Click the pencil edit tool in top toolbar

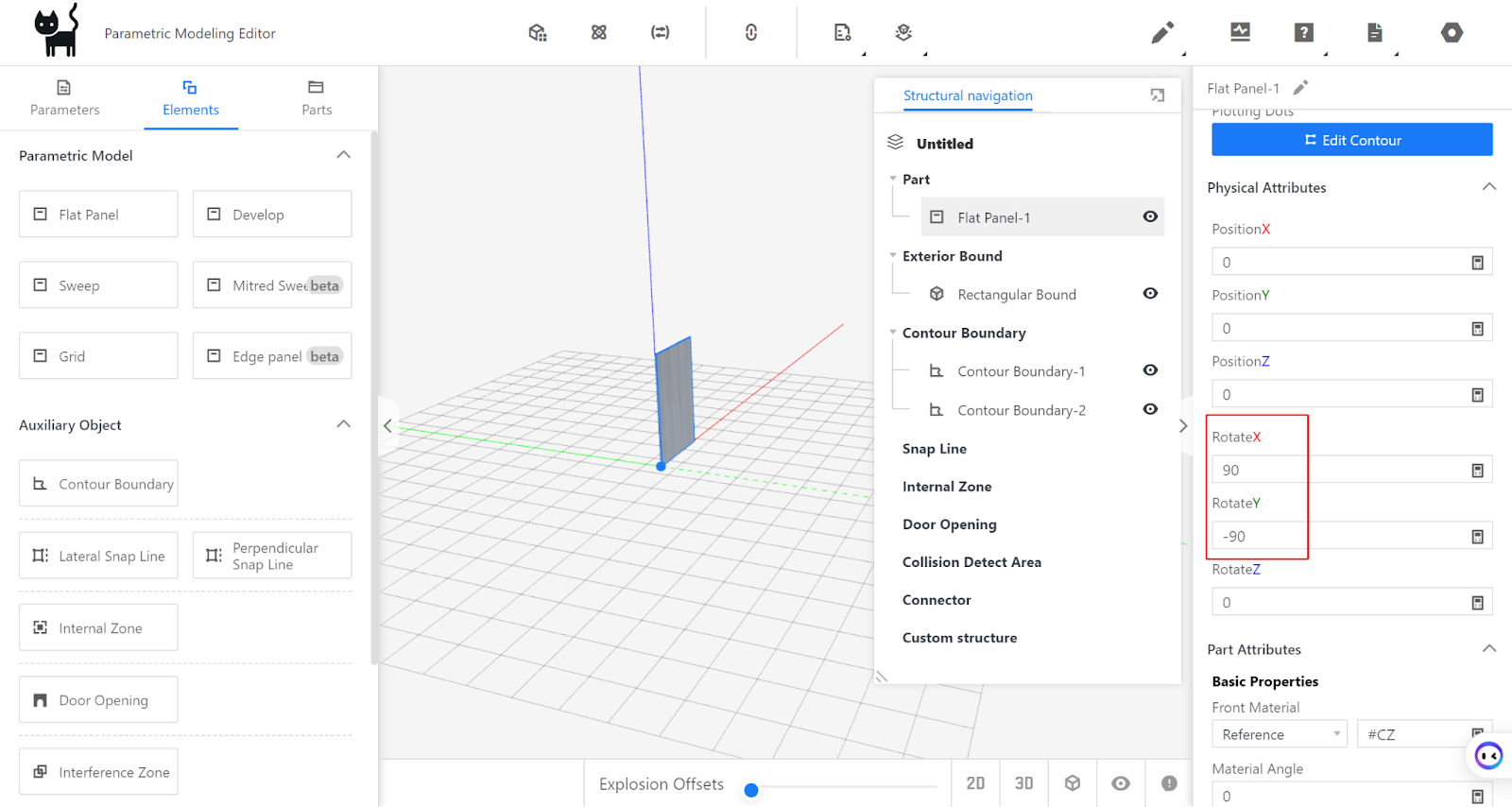point(1162,33)
